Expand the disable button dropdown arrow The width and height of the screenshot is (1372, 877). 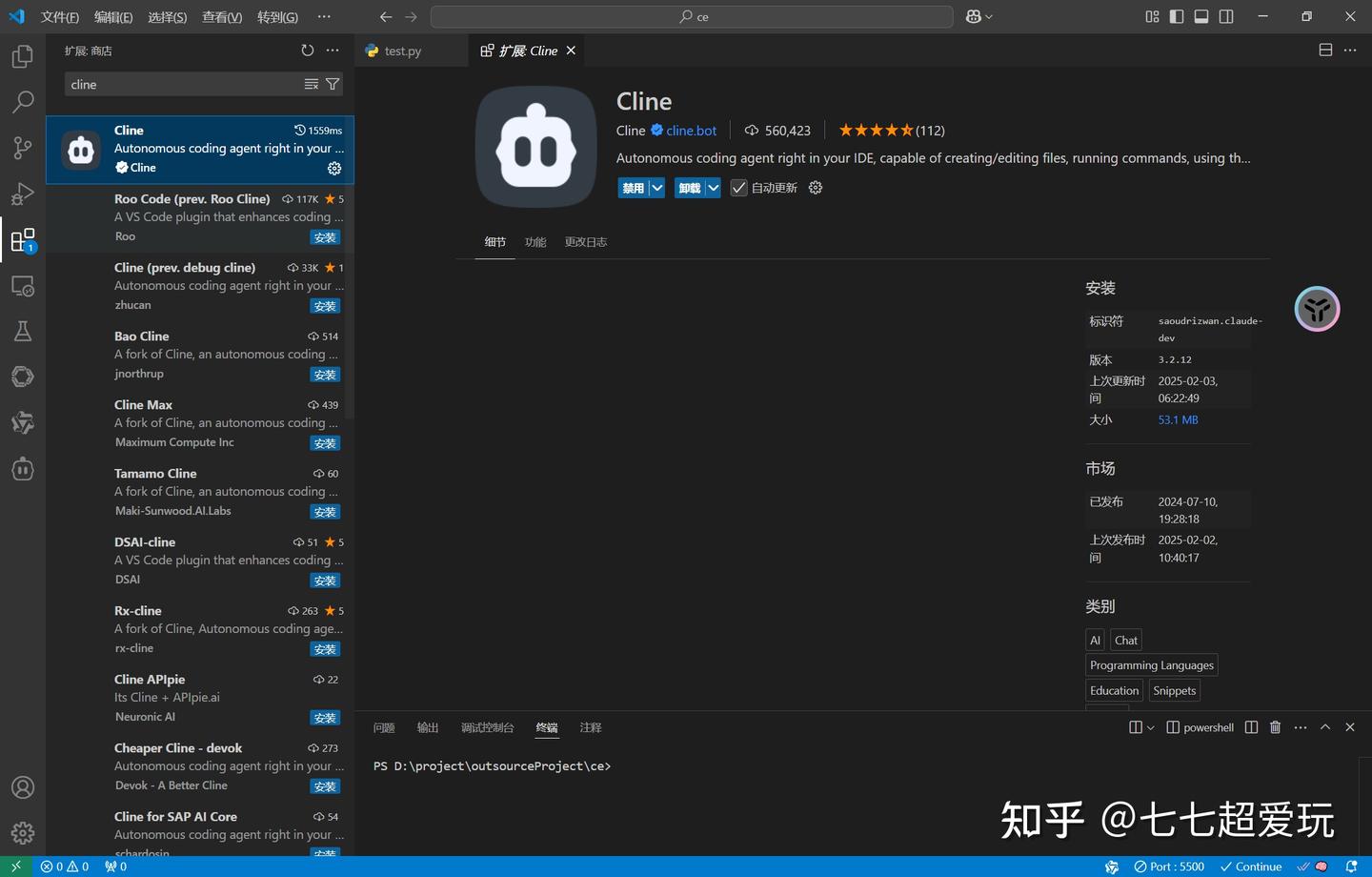coord(657,188)
